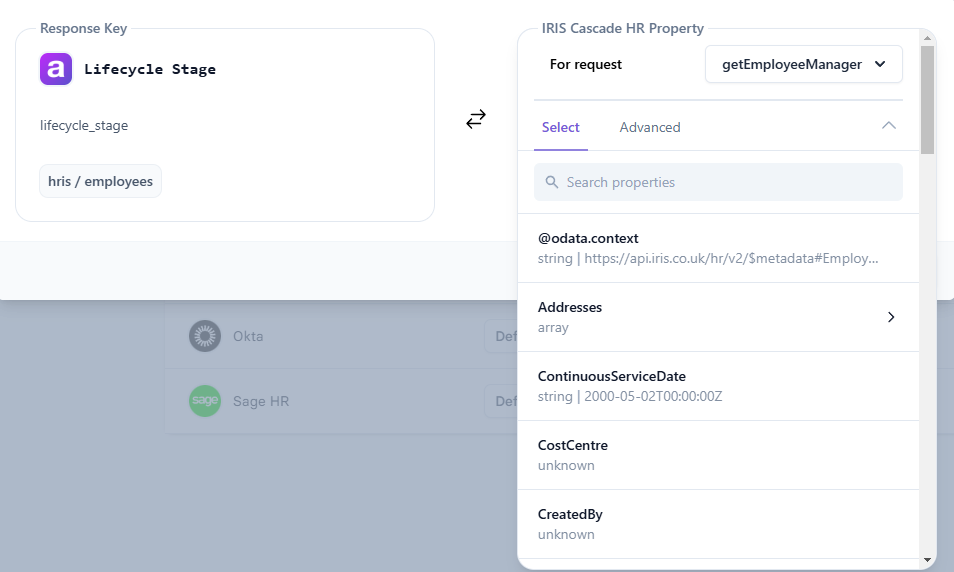Viewport: 954px width, 572px height.
Task: Expand the Addresses array chevron
Action: click(x=891, y=317)
